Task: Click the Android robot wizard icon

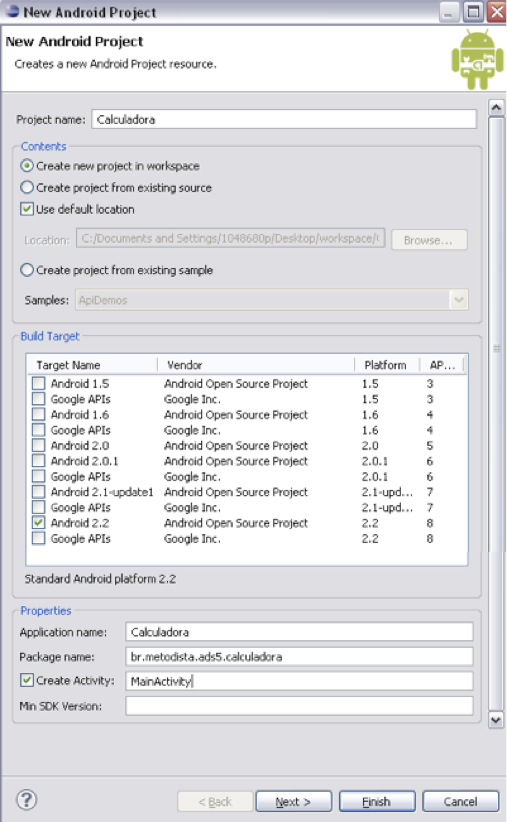Action: [x=477, y=60]
